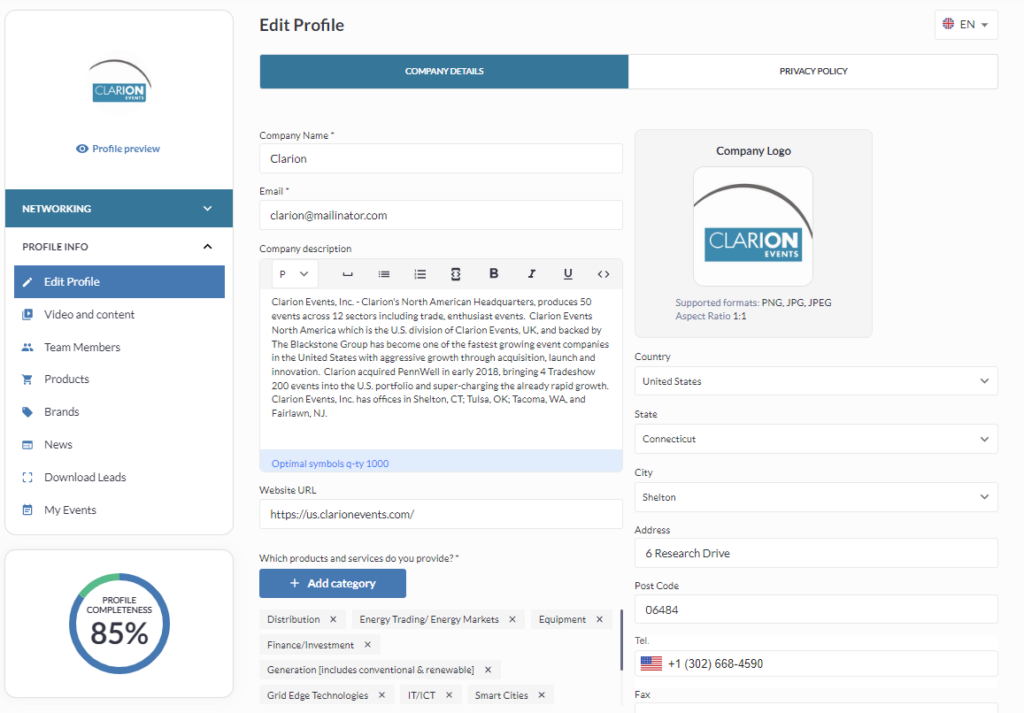The width and height of the screenshot is (1024, 713).
Task: Switch to the PRIVACY POLICY tab
Action: [813, 71]
